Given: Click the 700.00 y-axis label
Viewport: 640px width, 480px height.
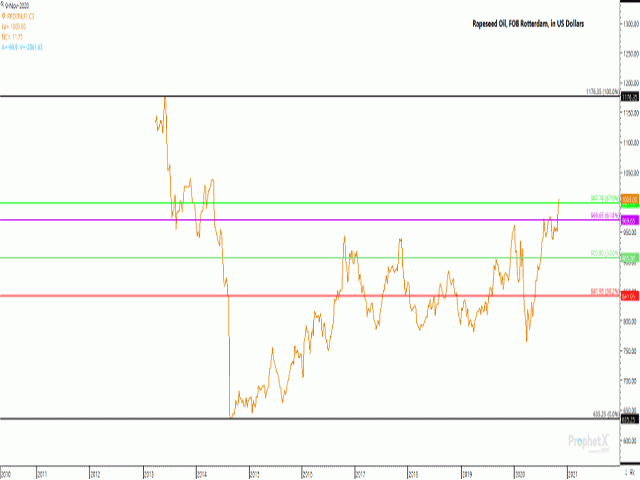Looking at the screenshot, I should [631, 381].
